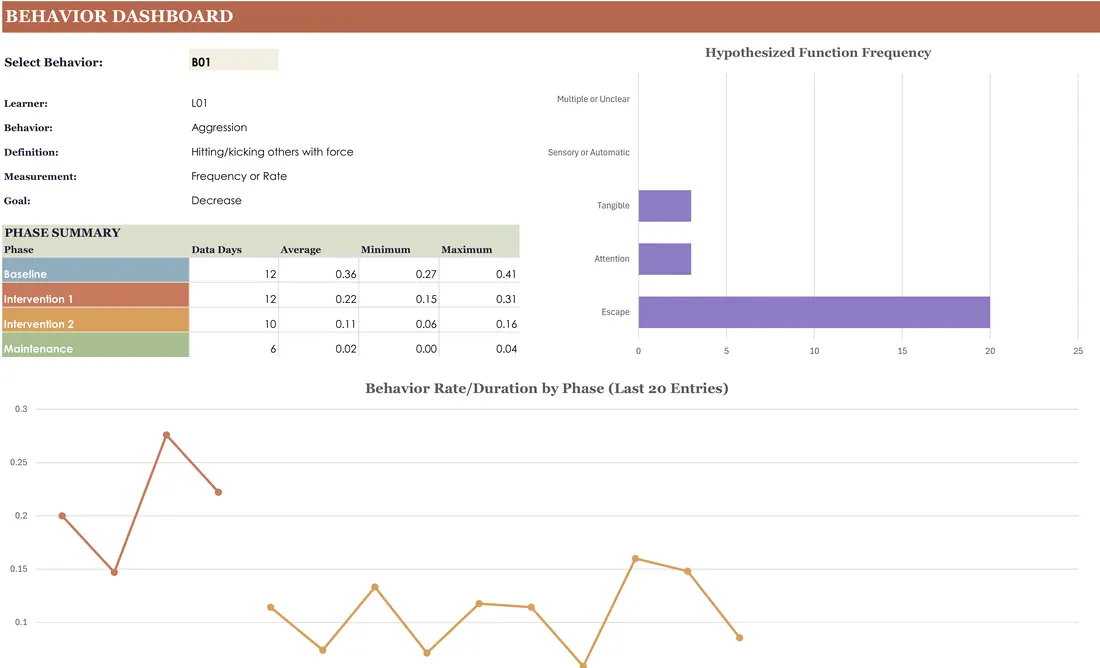Select the Tangible axis label
Image resolution: width=1100 pixels, height=668 pixels.
(x=613, y=206)
